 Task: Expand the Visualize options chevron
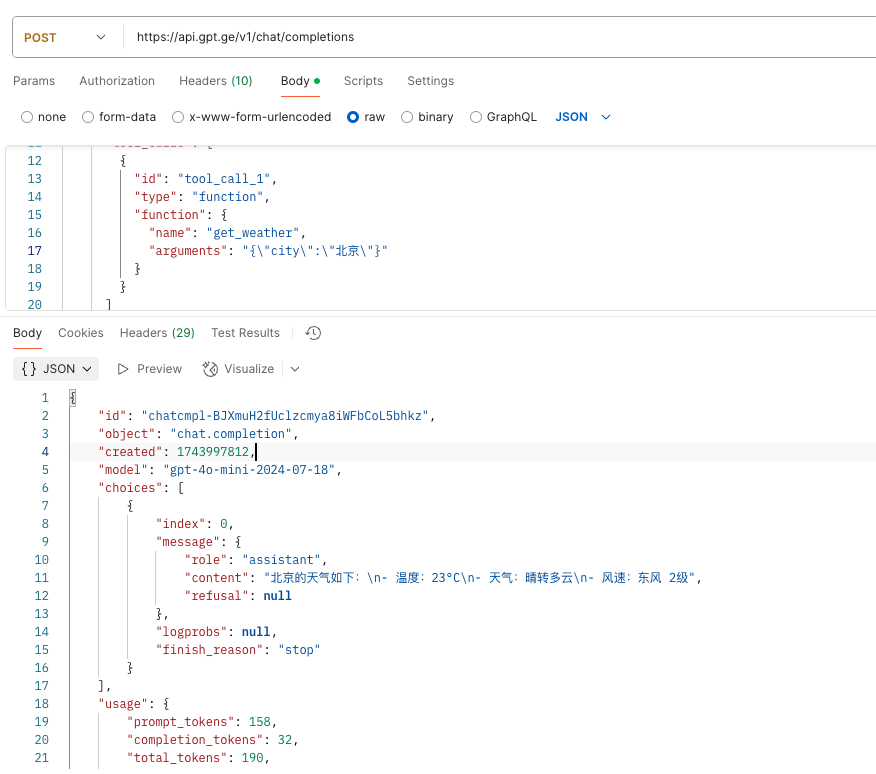tap(295, 369)
